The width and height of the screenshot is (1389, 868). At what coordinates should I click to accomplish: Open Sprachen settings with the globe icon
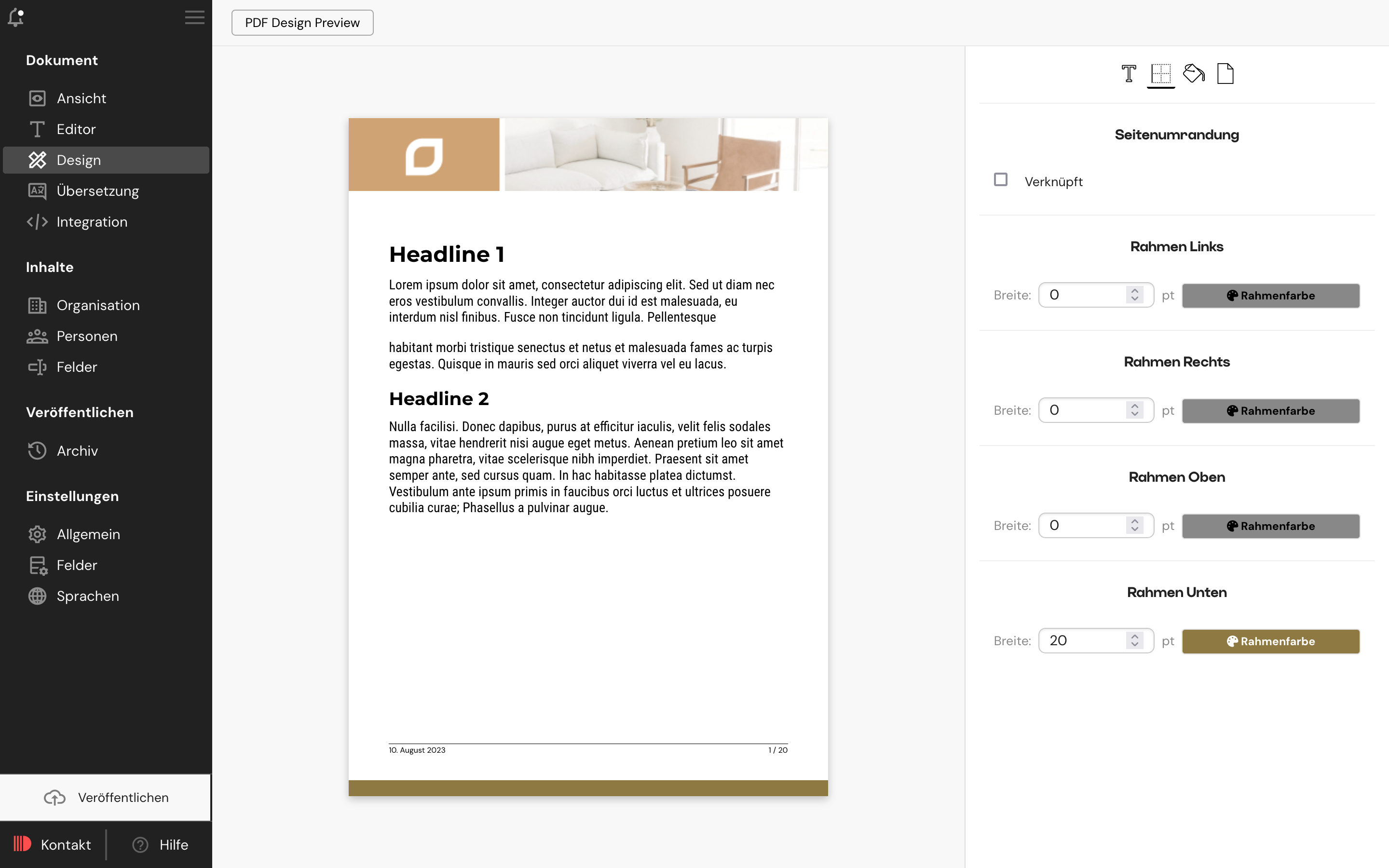click(88, 596)
